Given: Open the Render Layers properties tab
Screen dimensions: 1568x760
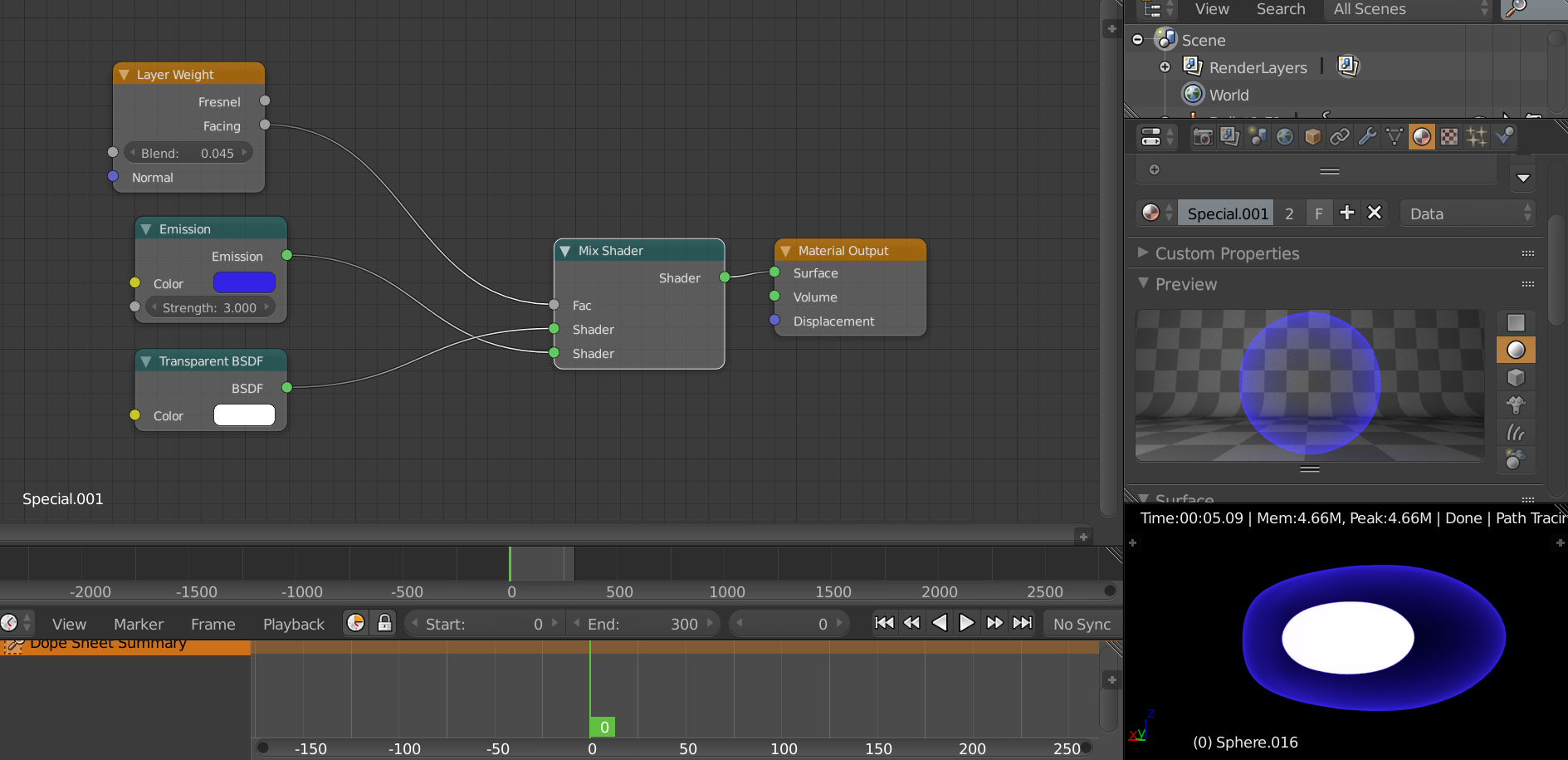Looking at the screenshot, I should (x=1229, y=137).
